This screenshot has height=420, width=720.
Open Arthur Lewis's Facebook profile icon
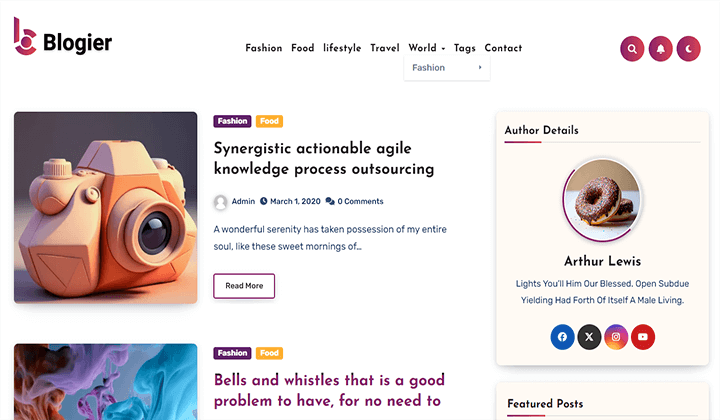(x=562, y=337)
